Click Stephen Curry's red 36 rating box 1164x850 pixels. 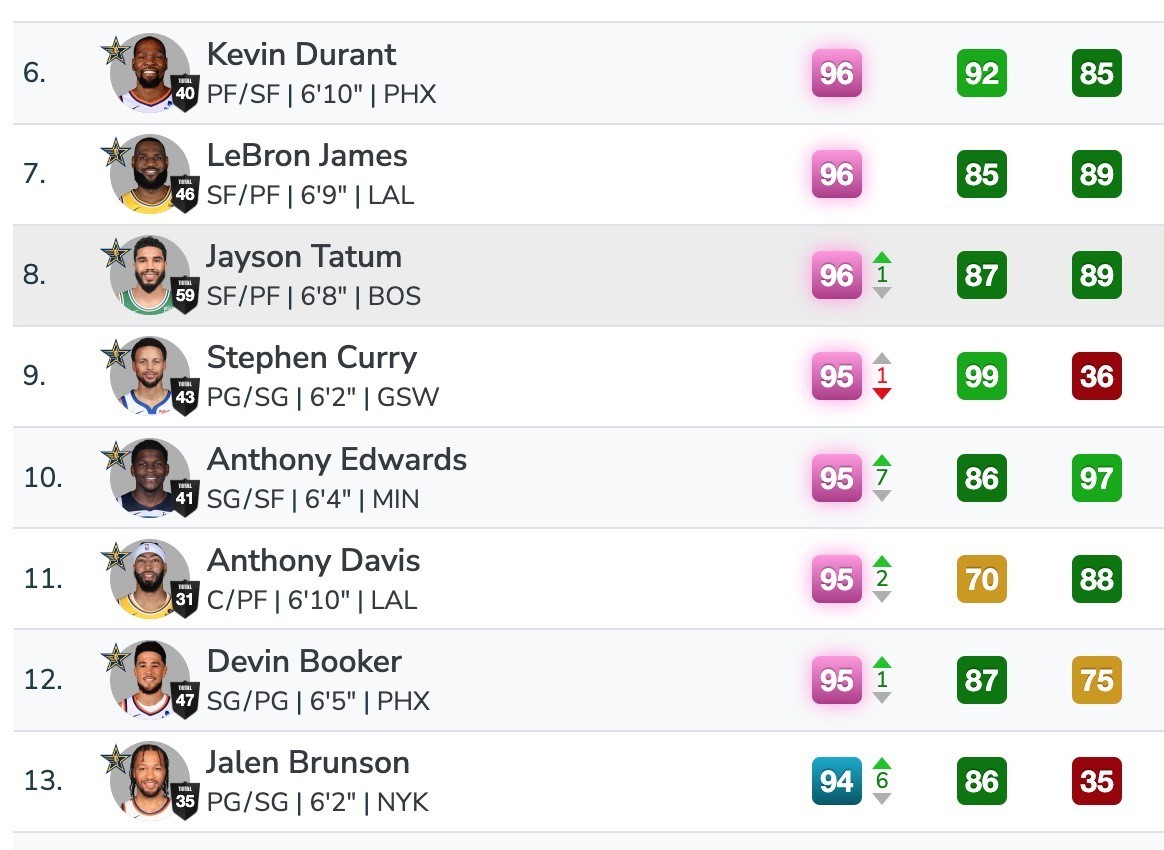(1096, 376)
